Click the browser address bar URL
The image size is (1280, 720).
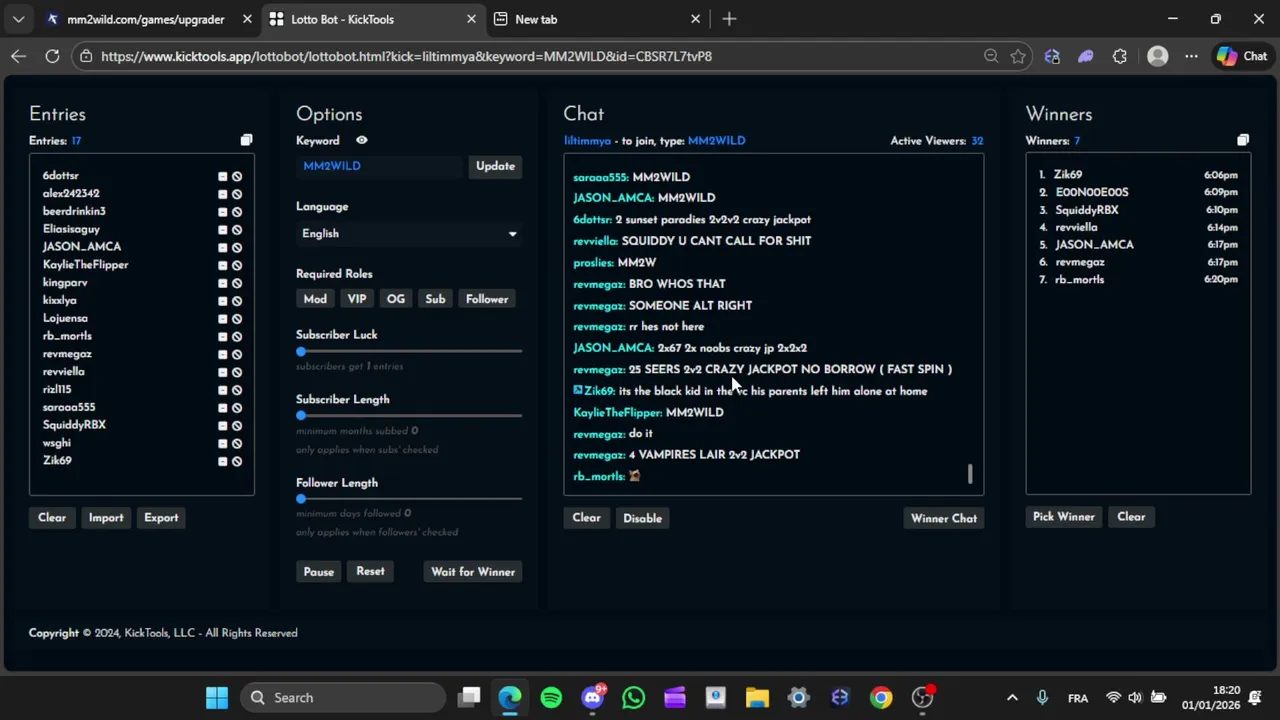click(x=406, y=57)
